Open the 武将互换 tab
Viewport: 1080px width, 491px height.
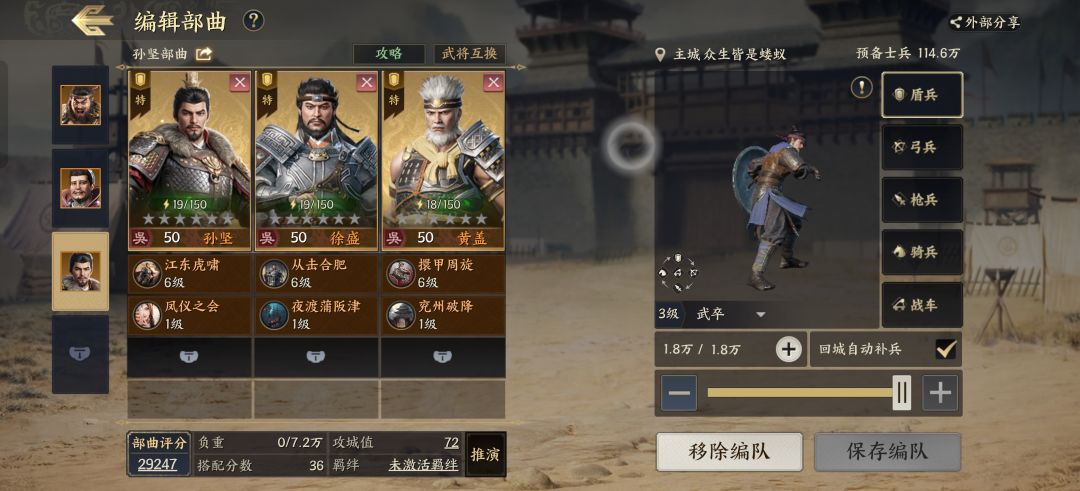(469, 54)
